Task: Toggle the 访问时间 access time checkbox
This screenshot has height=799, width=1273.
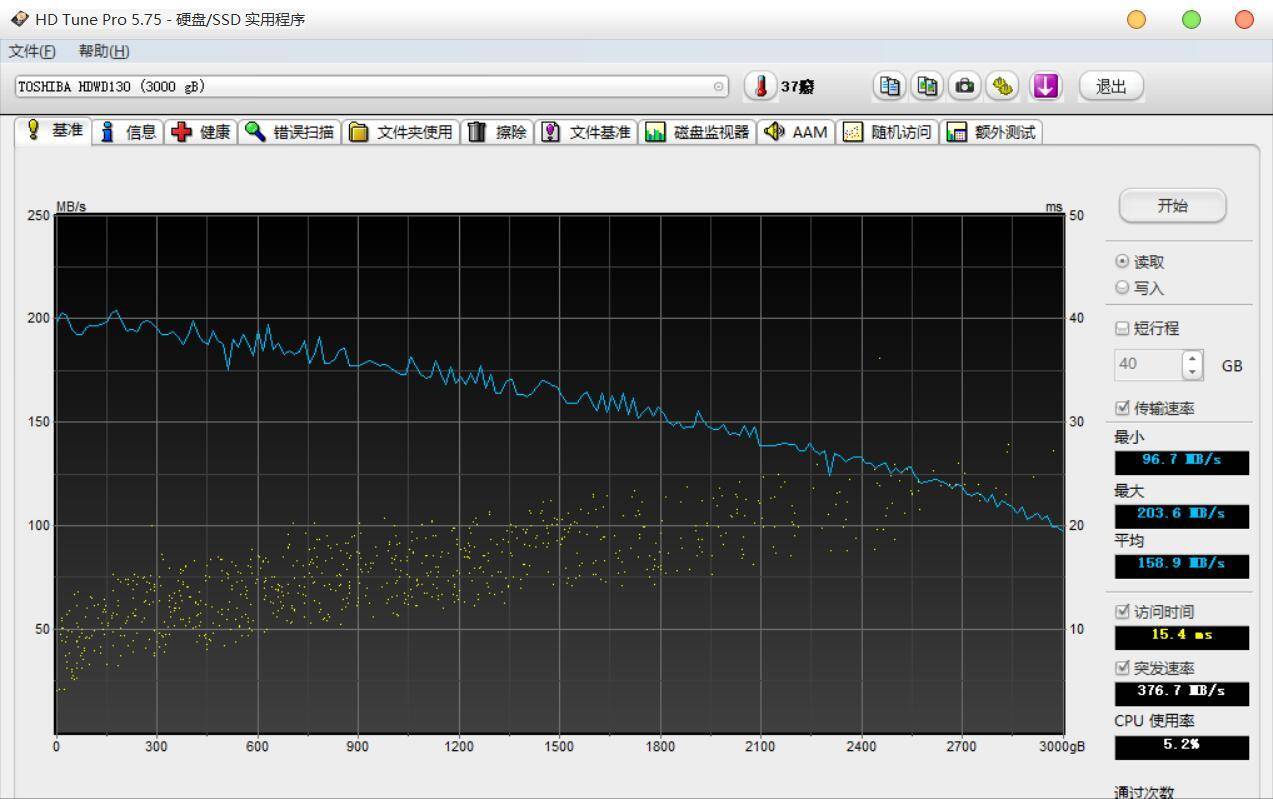Action: (1122, 612)
